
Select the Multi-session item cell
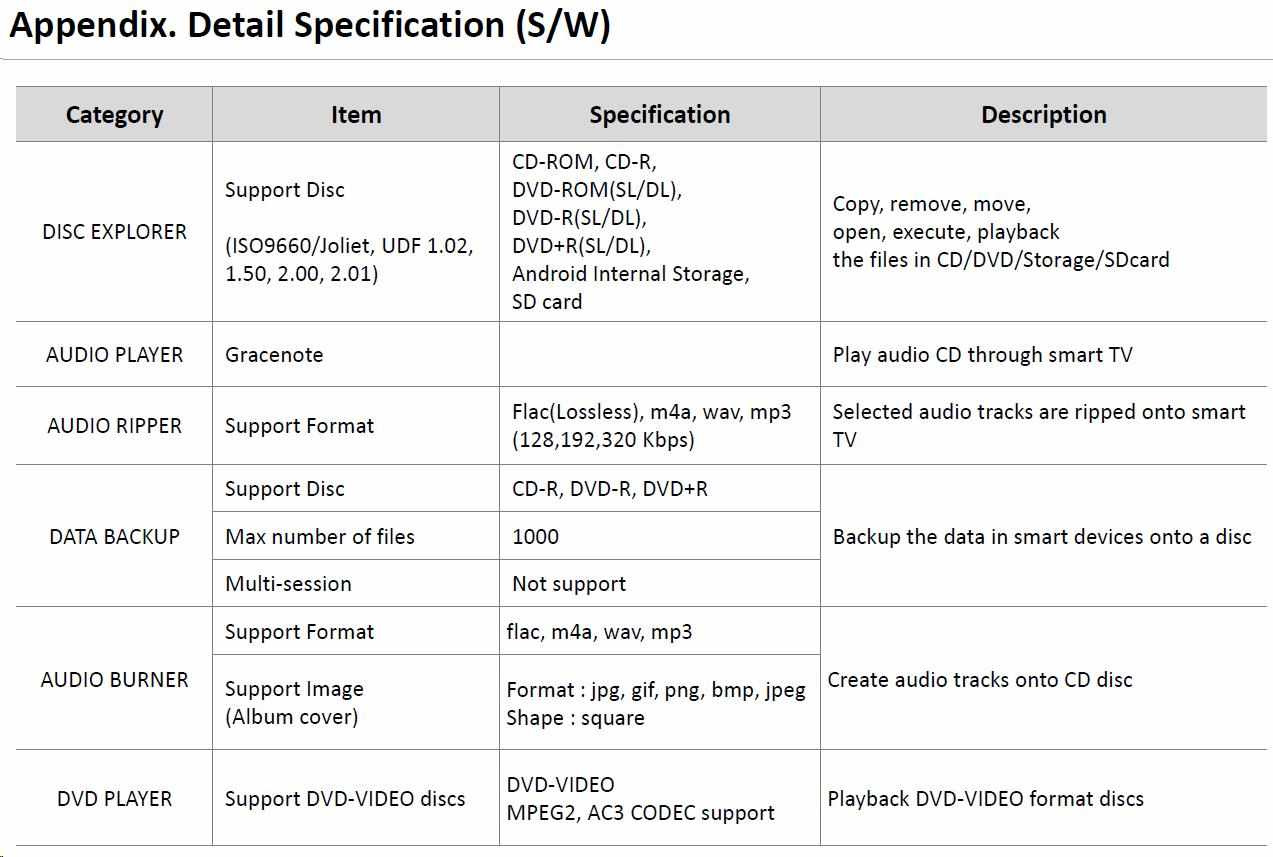288,584
